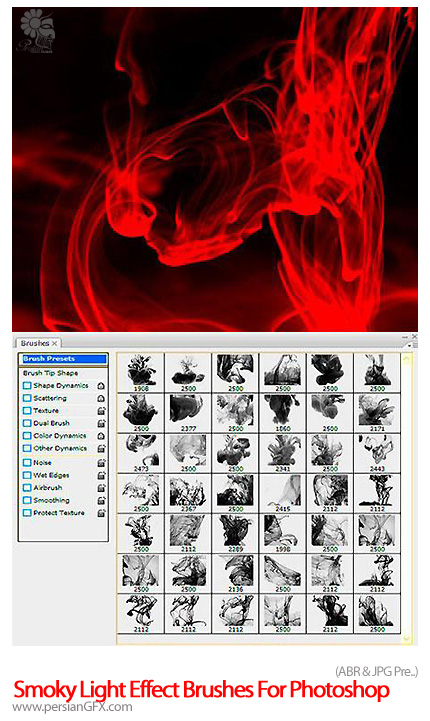Enable the Smoothing checkbox
430x721 pixels.
27,500
